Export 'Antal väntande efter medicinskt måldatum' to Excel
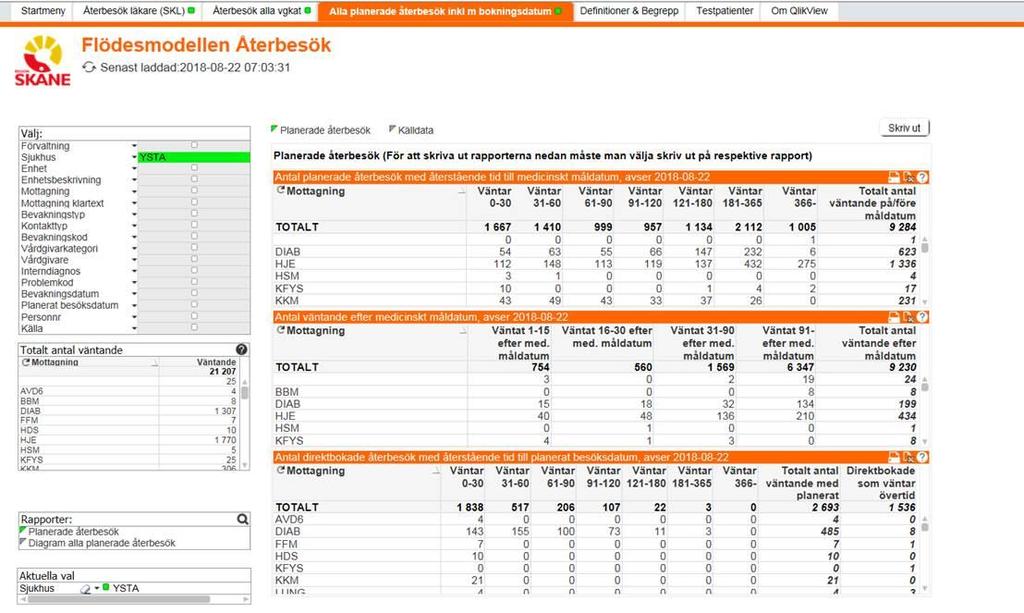 point(908,317)
